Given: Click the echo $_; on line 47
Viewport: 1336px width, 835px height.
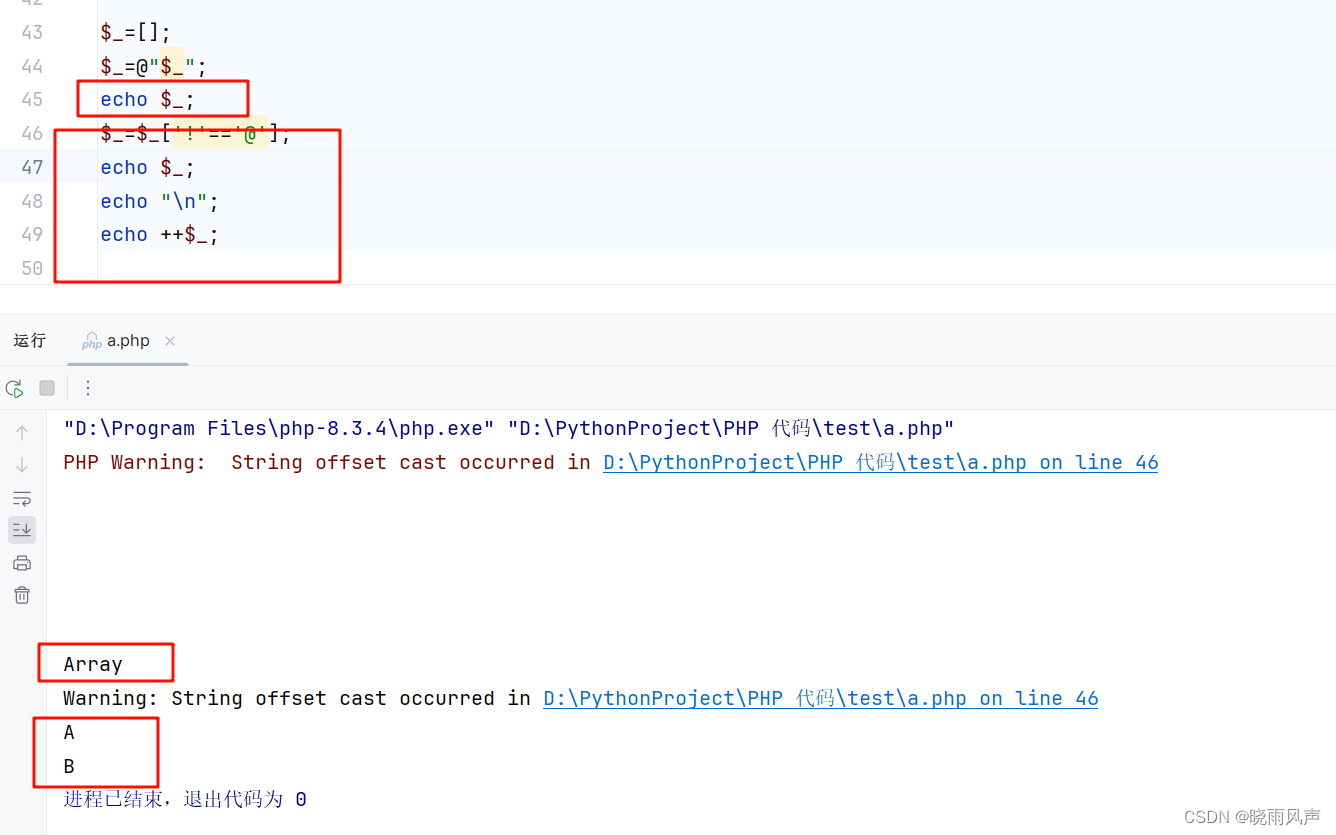Looking at the screenshot, I should click(x=148, y=167).
